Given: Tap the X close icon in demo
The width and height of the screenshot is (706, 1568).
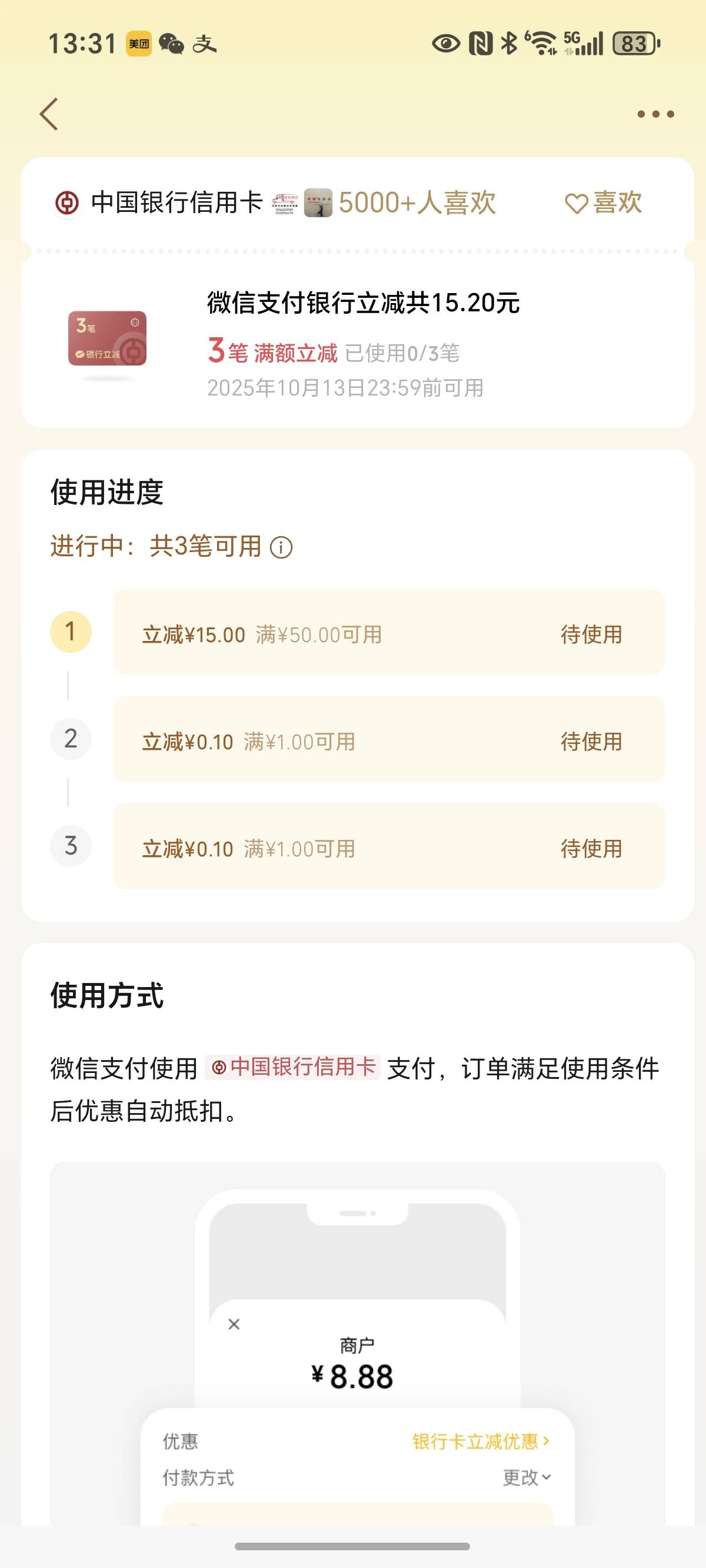Looking at the screenshot, I should click(x=234, y=1324).
